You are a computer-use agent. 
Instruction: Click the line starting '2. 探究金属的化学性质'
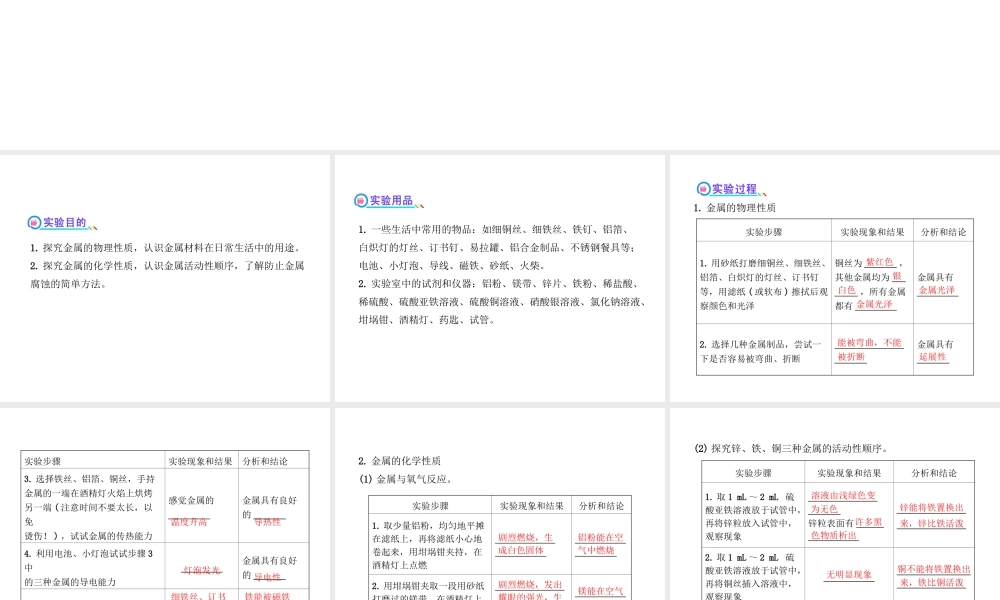pos(167,266)
